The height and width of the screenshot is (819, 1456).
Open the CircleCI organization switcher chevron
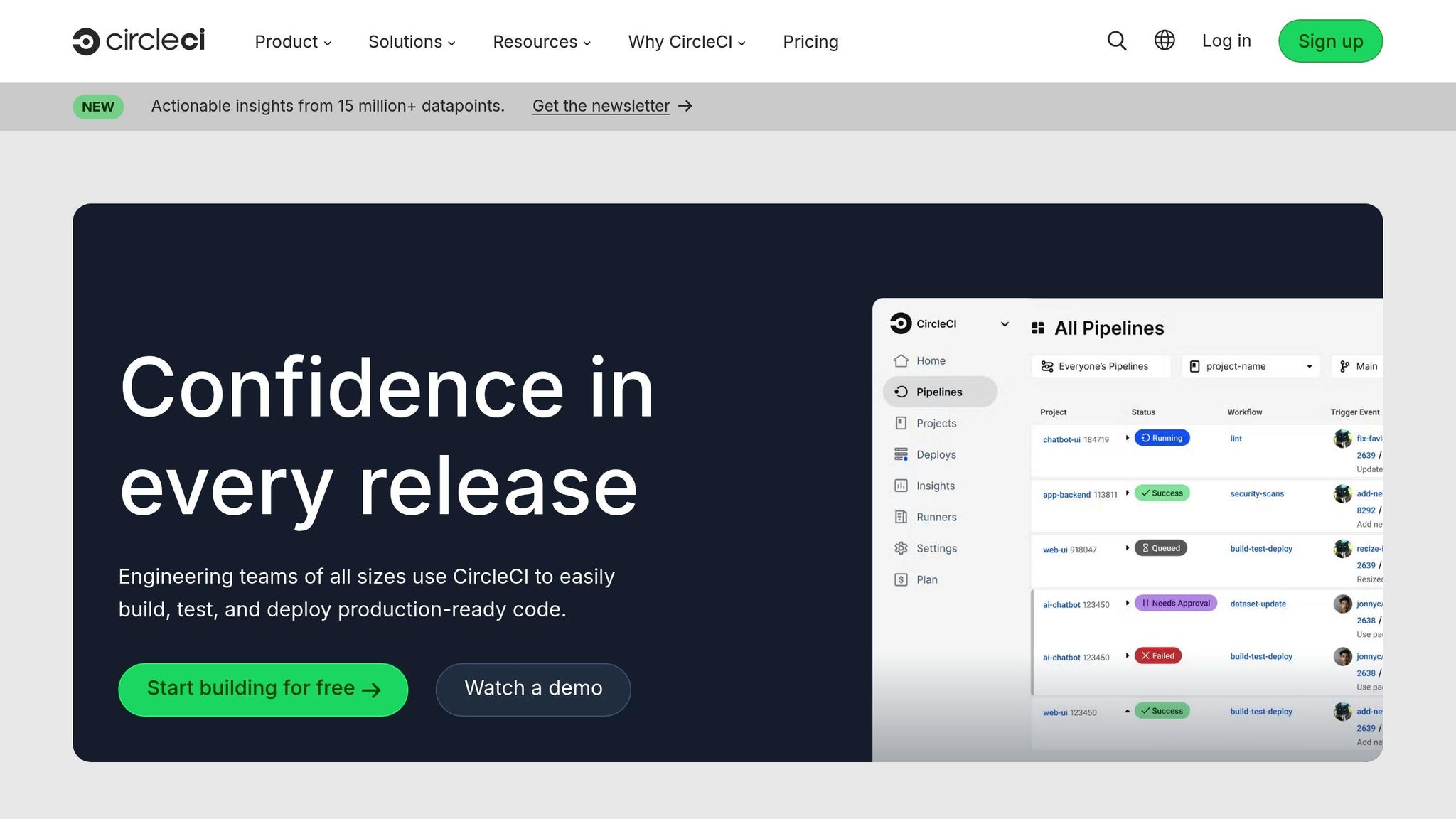(x=1005, y=324)
